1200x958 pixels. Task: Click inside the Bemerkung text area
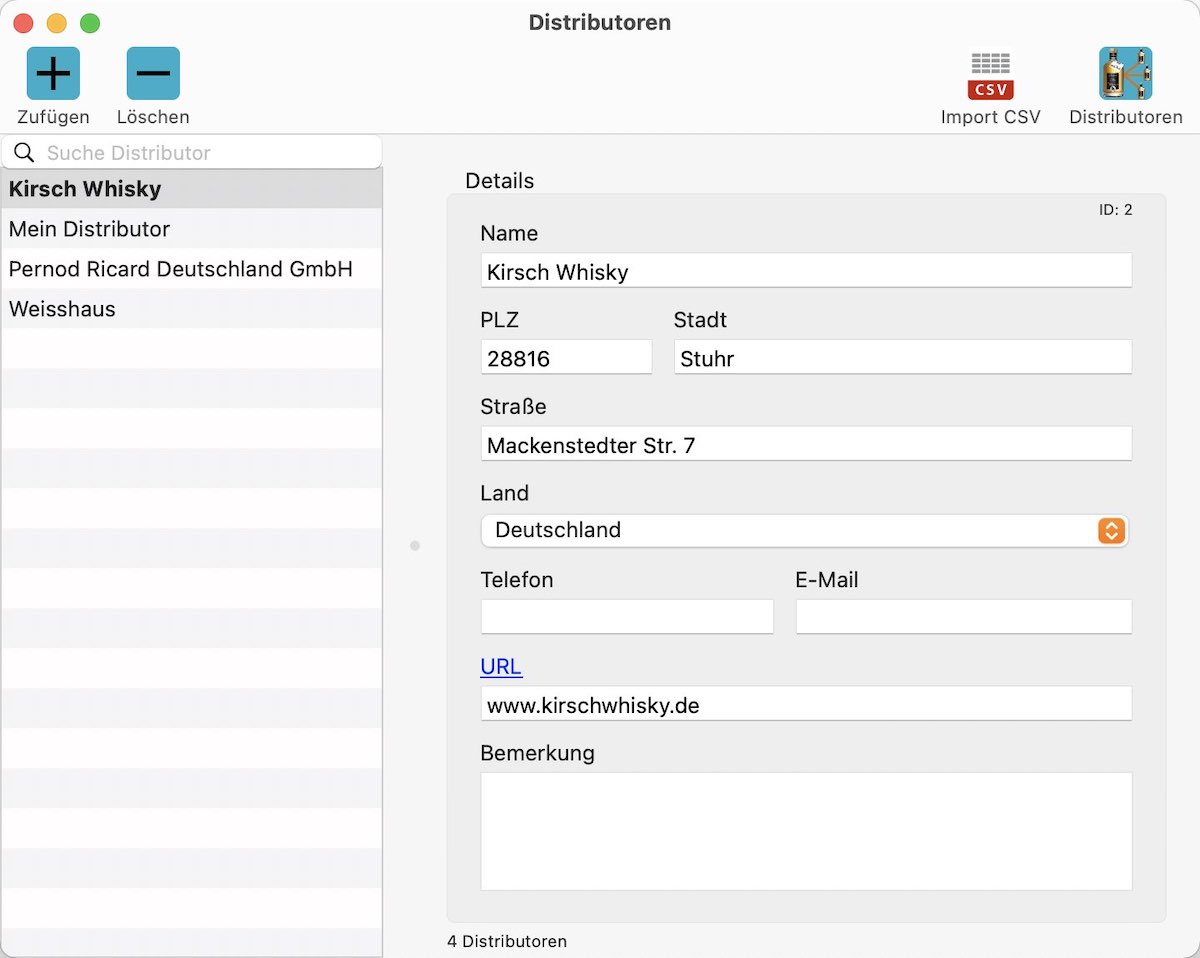(806, 831)
